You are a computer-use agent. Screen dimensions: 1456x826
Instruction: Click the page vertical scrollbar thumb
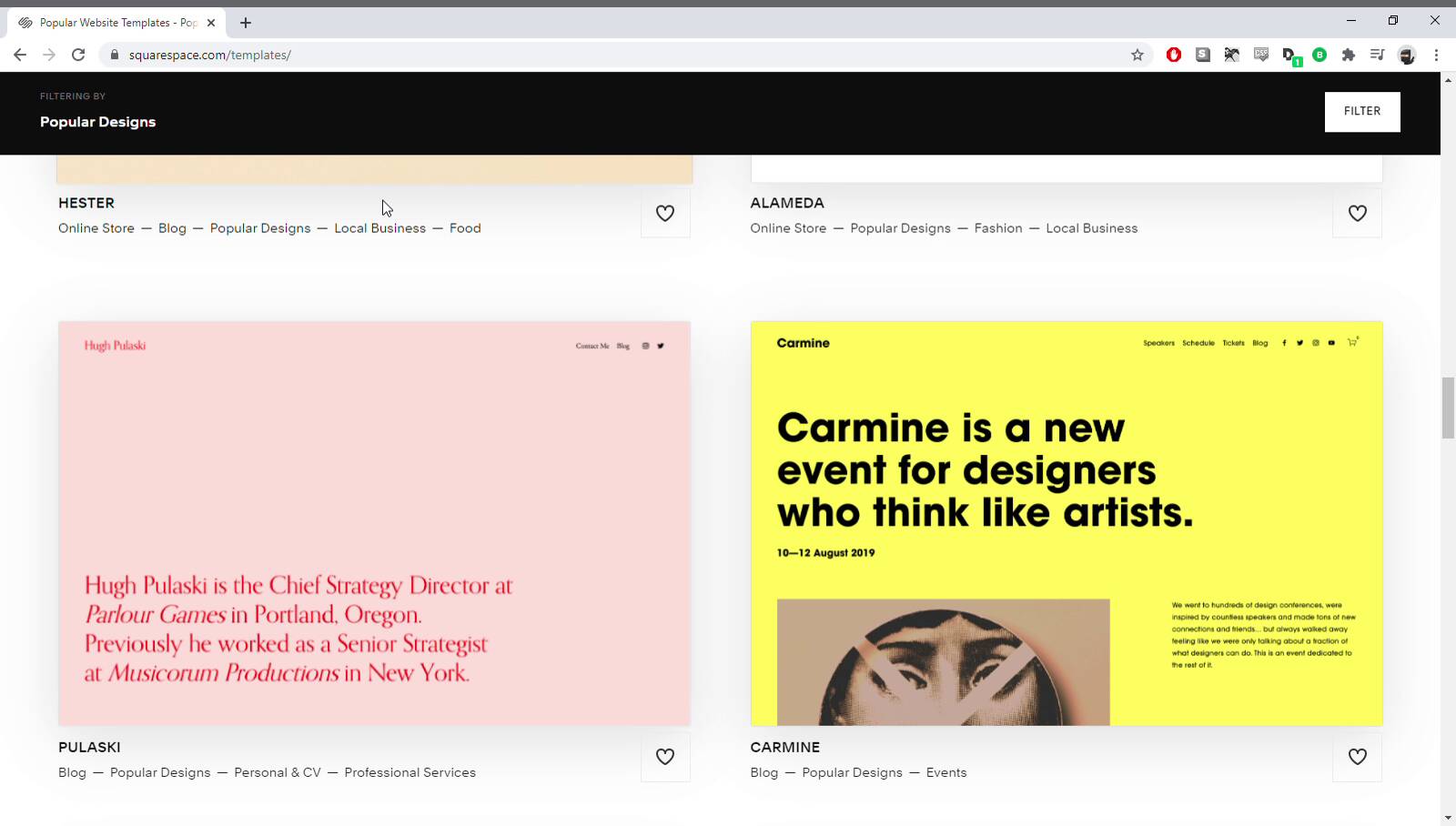1448,408
